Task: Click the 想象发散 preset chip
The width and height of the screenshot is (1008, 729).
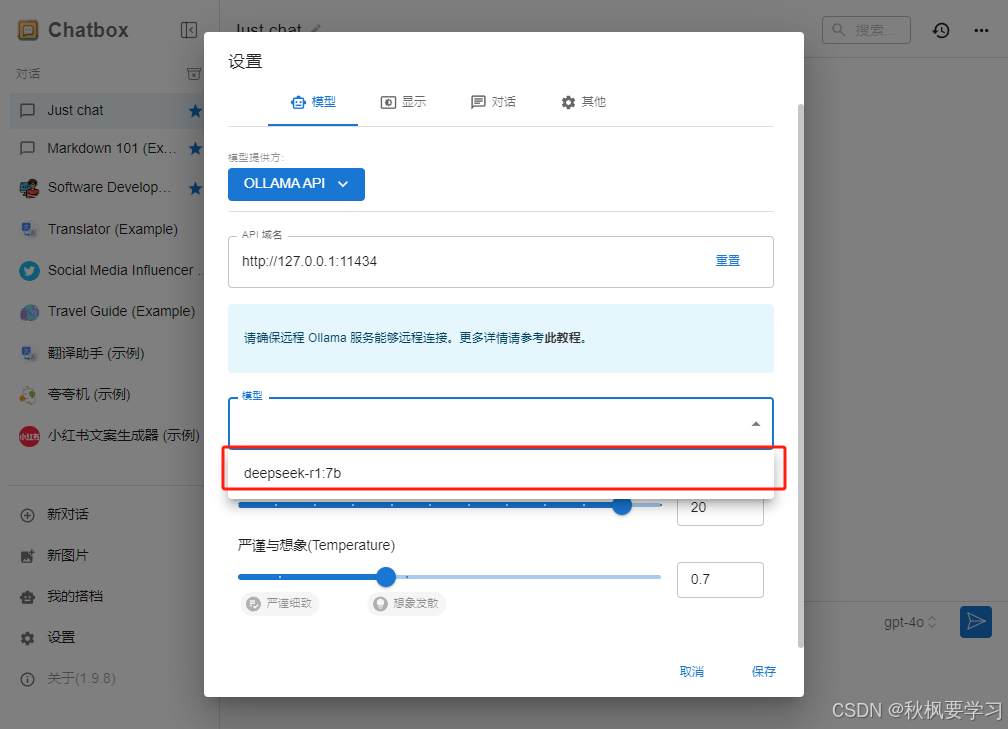Action: pyautogui.click(x=407, y=604)
